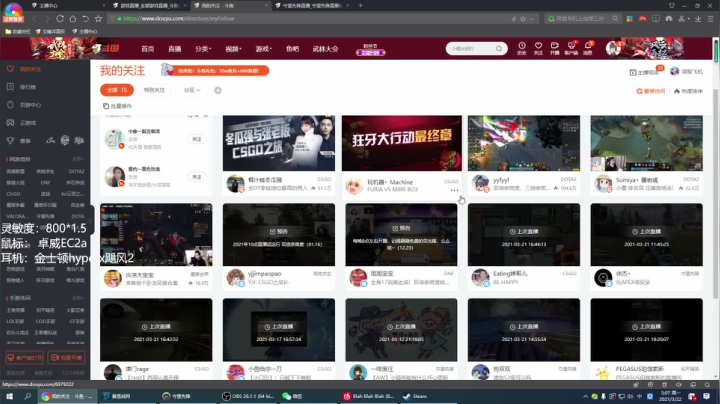Screen dimensions: 720x404
Task: Expand the 分区 dropdown filter
Action: click(192, 90)
